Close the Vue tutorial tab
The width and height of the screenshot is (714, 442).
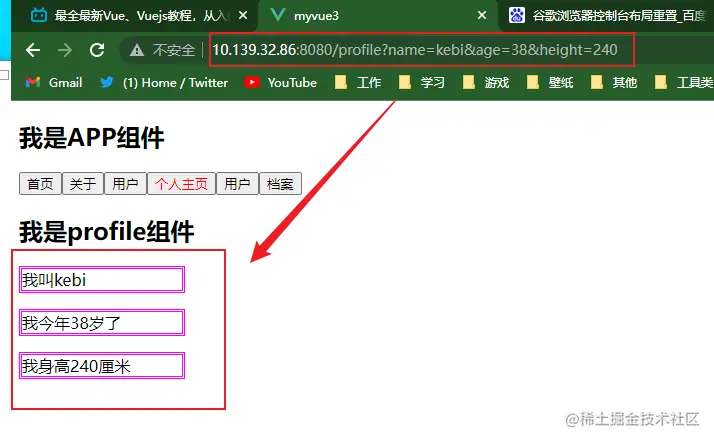tap(243, 15)
